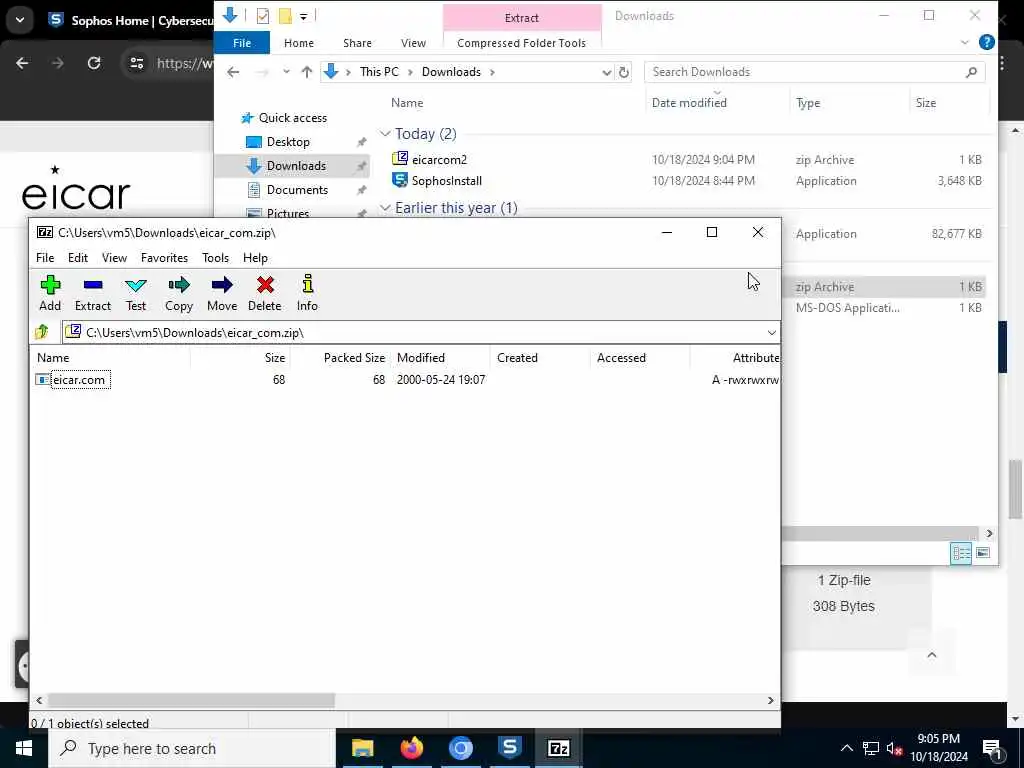Select the eicarcom2 zip file

439,159
